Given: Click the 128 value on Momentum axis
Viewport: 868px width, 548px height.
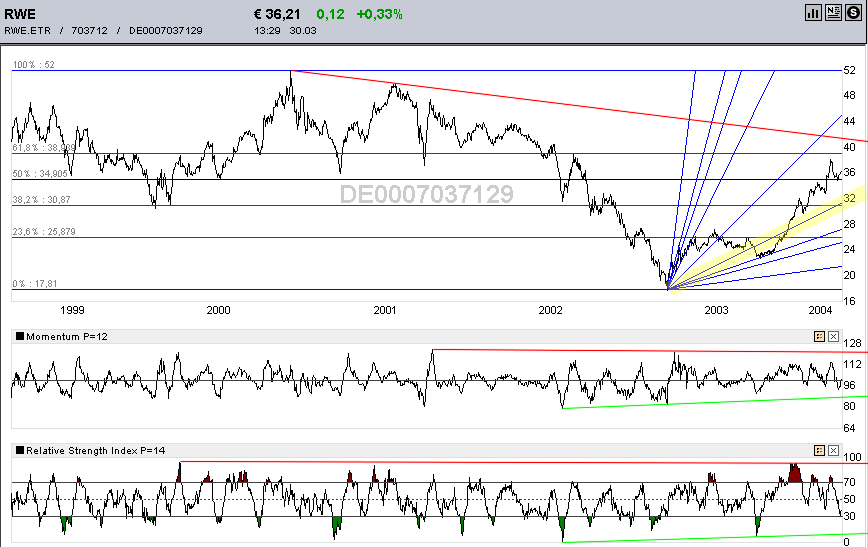Looking at the screenshot, I should pyautogui.click(x=852, y=344).
